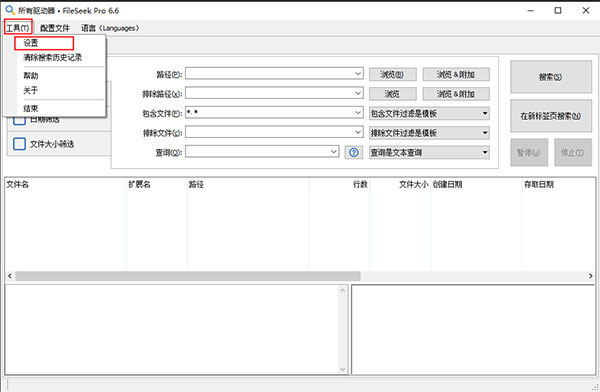Expand the 排除文件过滤是模板 combo box

pyautogui.click(x=429, y=133)
